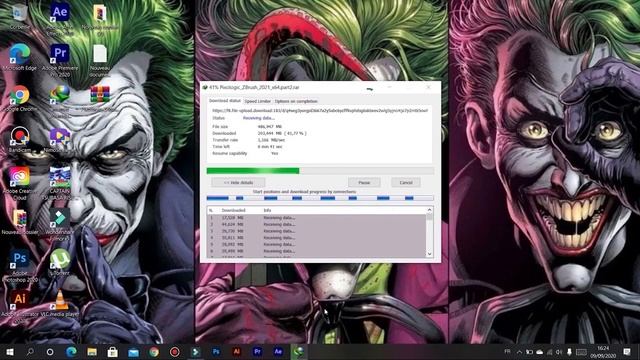Image resolution: width=640 pixels, height=360 pixels.
Task: Open the network icon in the system tray
Action: 549,351
